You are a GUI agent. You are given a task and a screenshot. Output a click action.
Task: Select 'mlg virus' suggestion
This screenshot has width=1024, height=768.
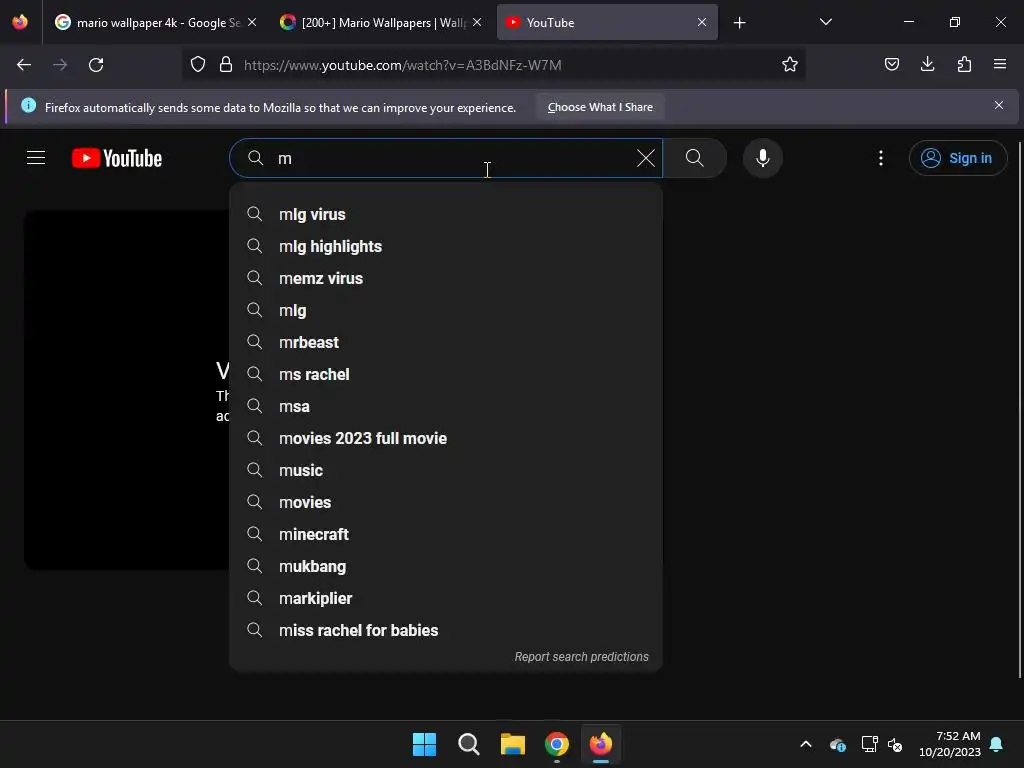pyautogui.click(x=446, y=214)
